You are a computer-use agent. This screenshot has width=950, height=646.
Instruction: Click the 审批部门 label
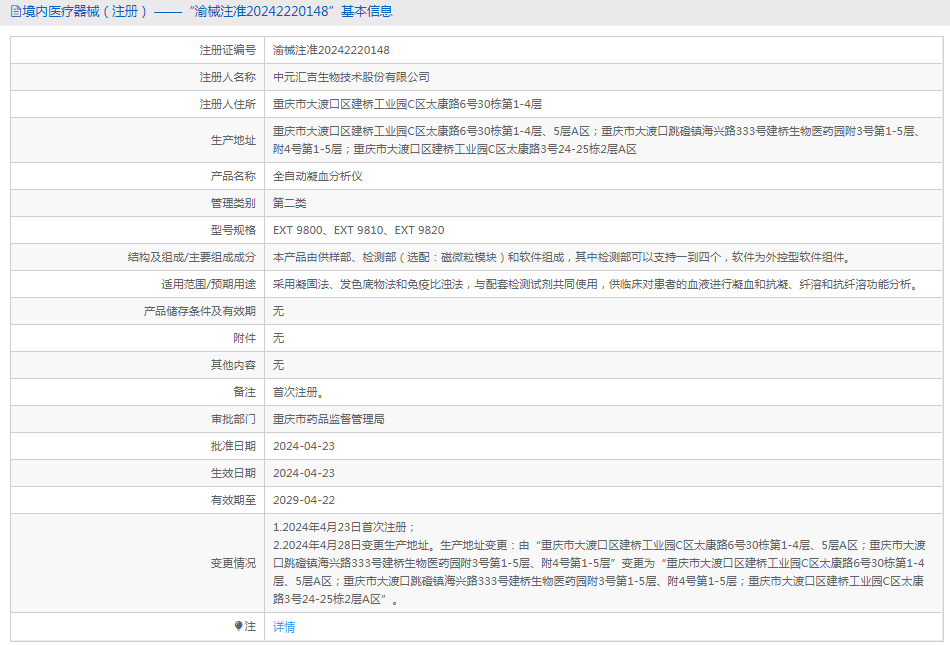233,419
